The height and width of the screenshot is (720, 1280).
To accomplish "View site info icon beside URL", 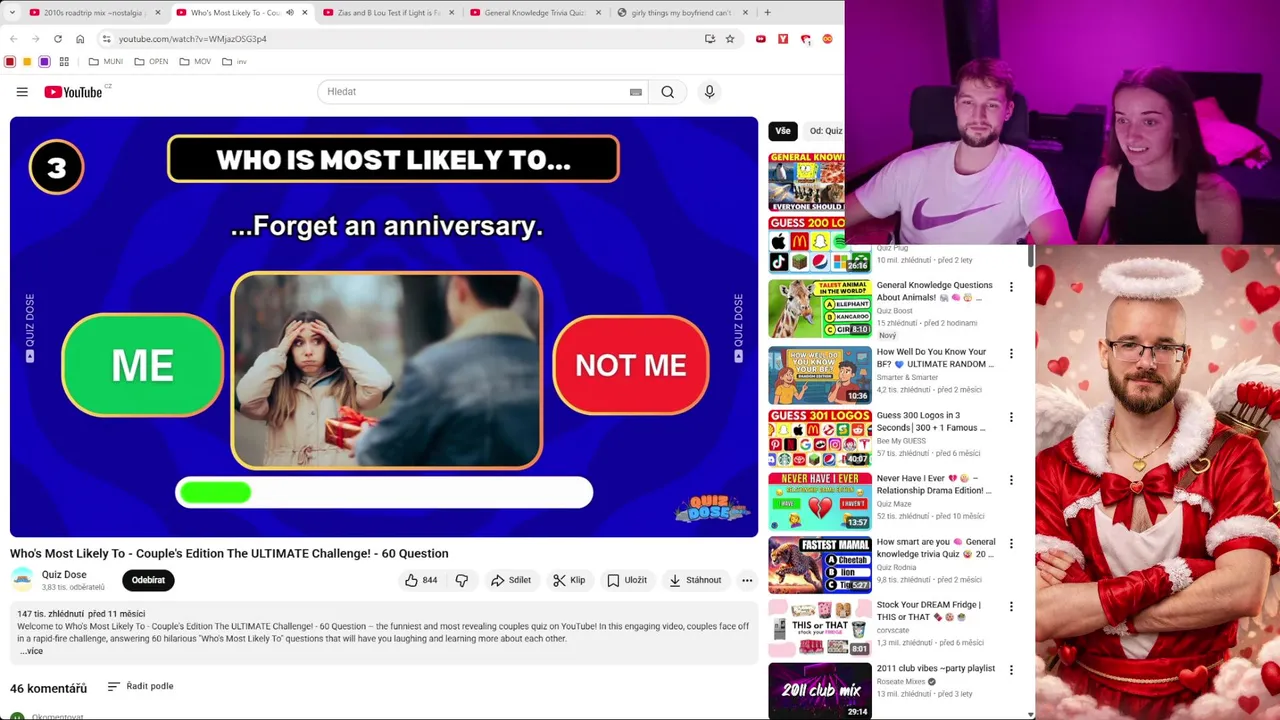I will [x=106, y=39].
